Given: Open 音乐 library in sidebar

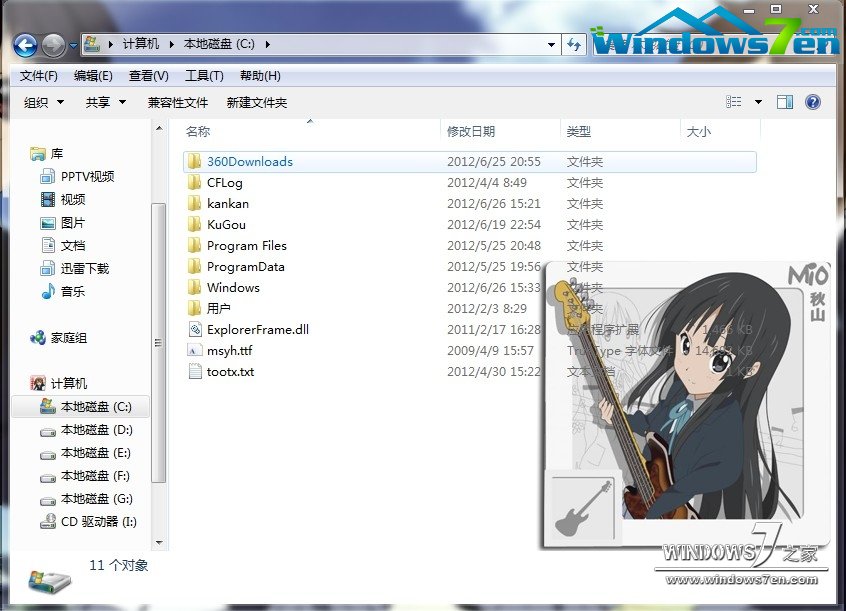Looking at the screenshot, I should [73, 291].
